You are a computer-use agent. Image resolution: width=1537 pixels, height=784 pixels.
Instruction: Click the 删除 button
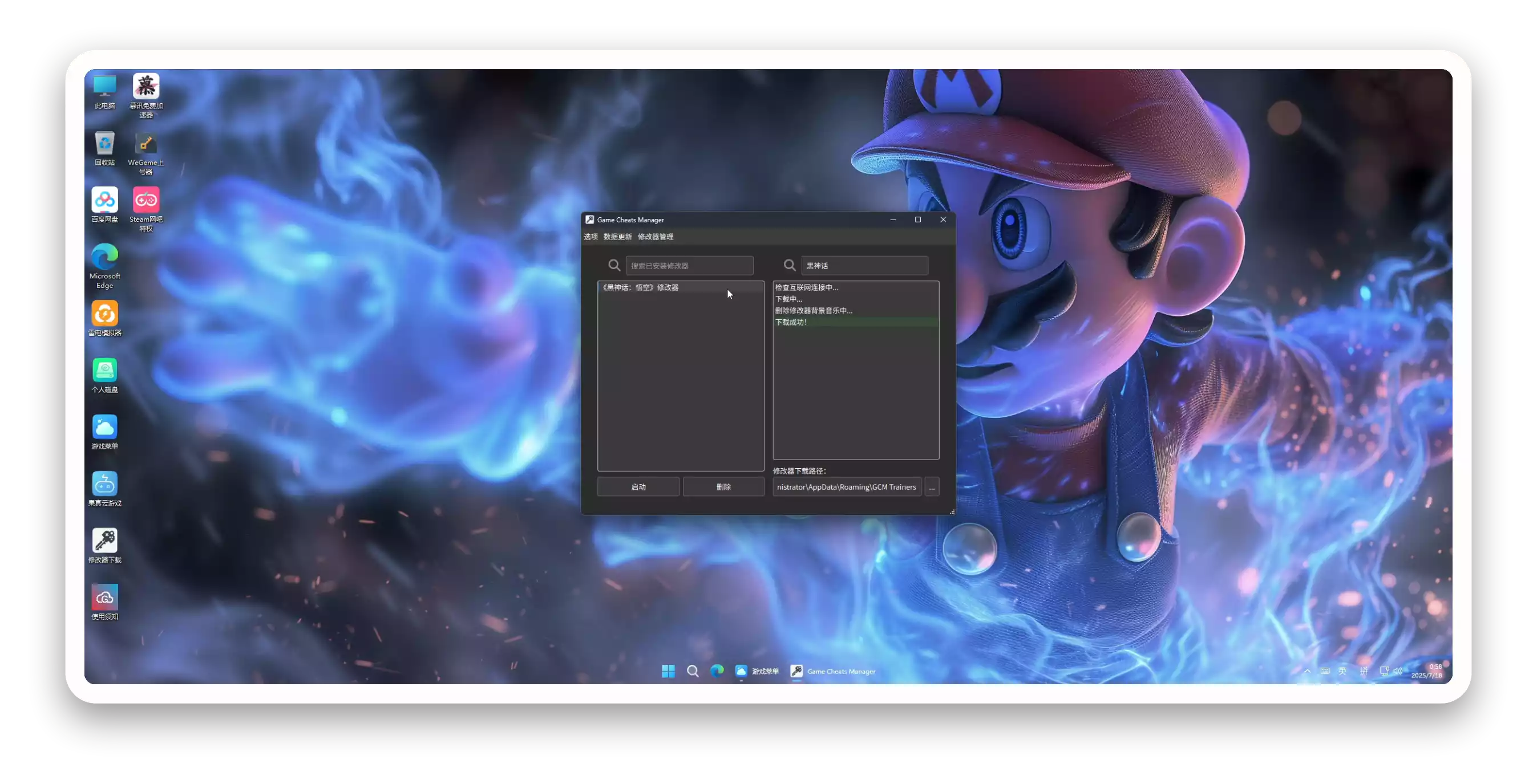click(723, 486)
